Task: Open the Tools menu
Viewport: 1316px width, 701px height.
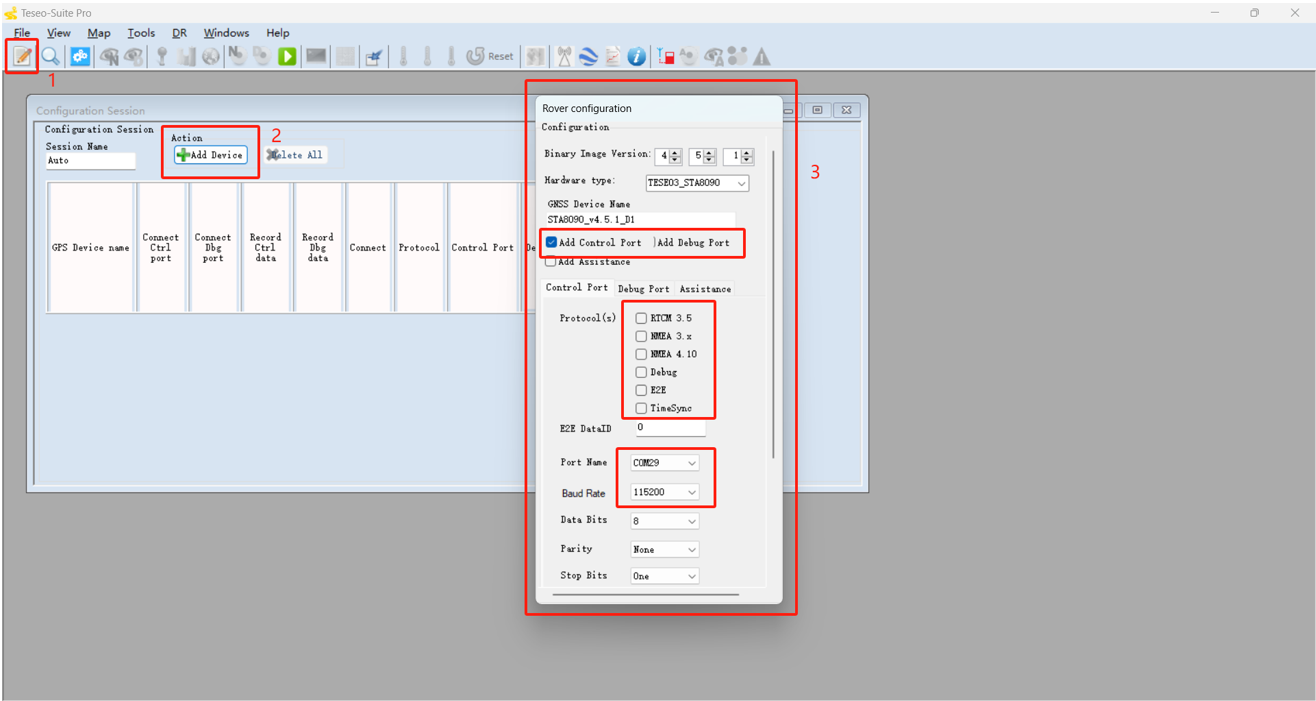Action: (140, 33)
